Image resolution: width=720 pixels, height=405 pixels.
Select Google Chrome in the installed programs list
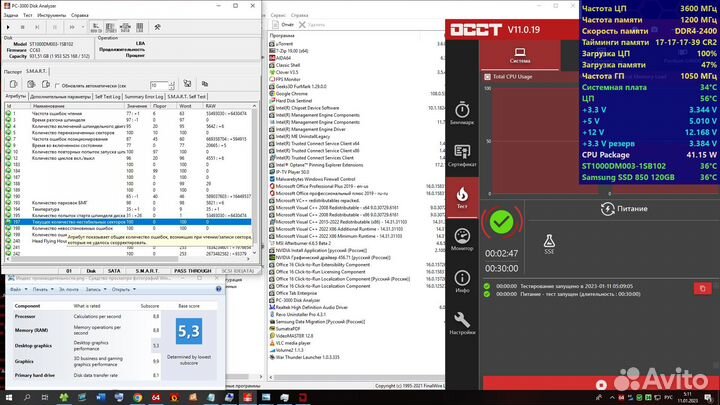[291, 94]
